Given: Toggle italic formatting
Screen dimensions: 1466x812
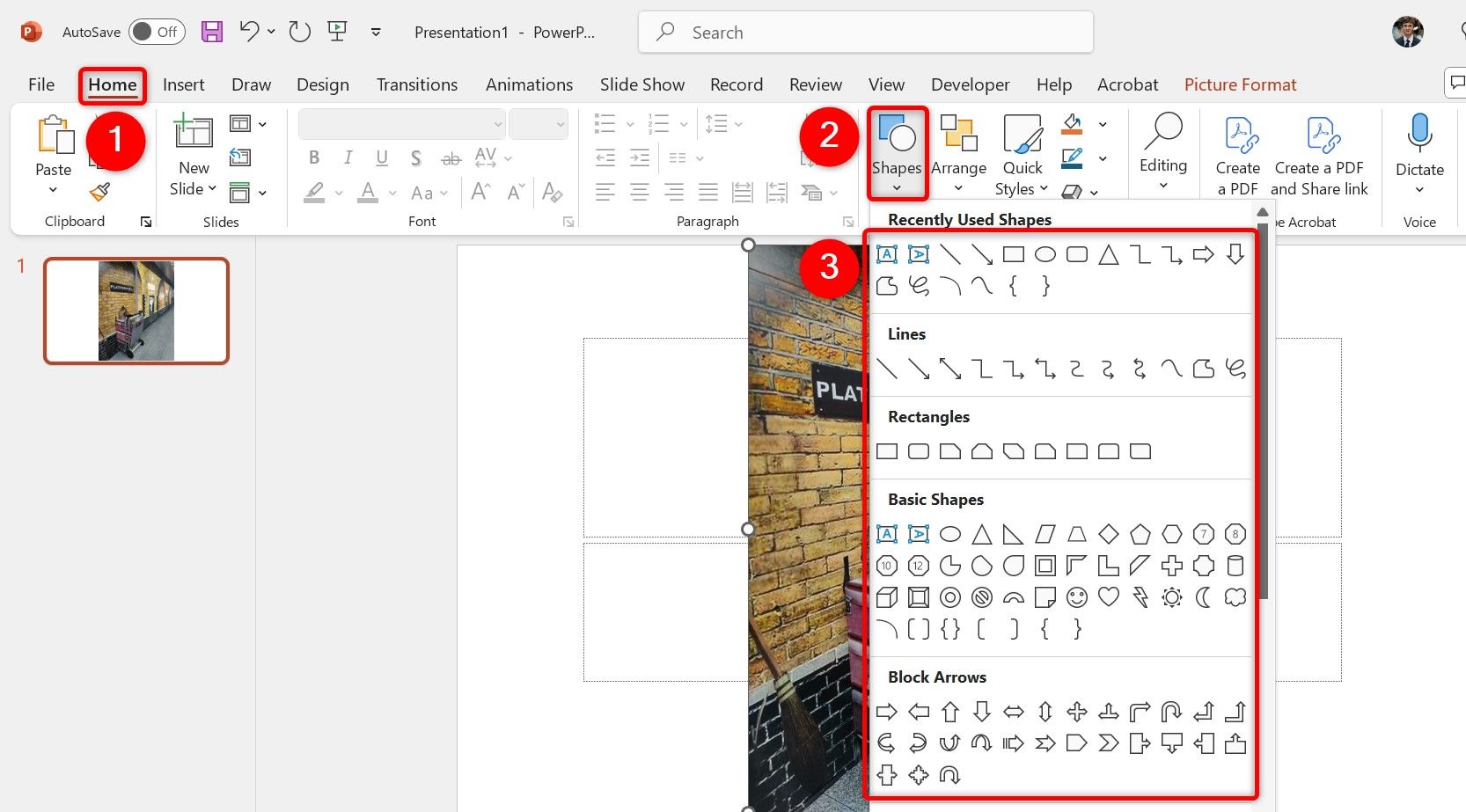Looking at the screenshot, I should click(348, 157).
